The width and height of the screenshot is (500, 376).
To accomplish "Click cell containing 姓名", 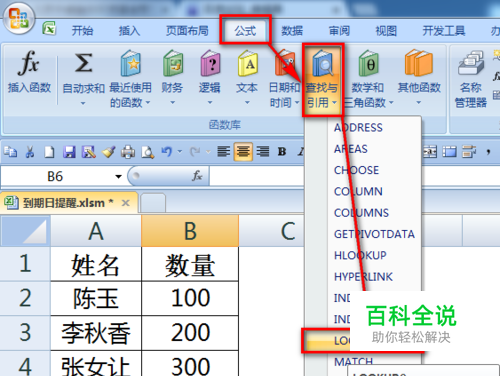I will click(x=96, y=264).
